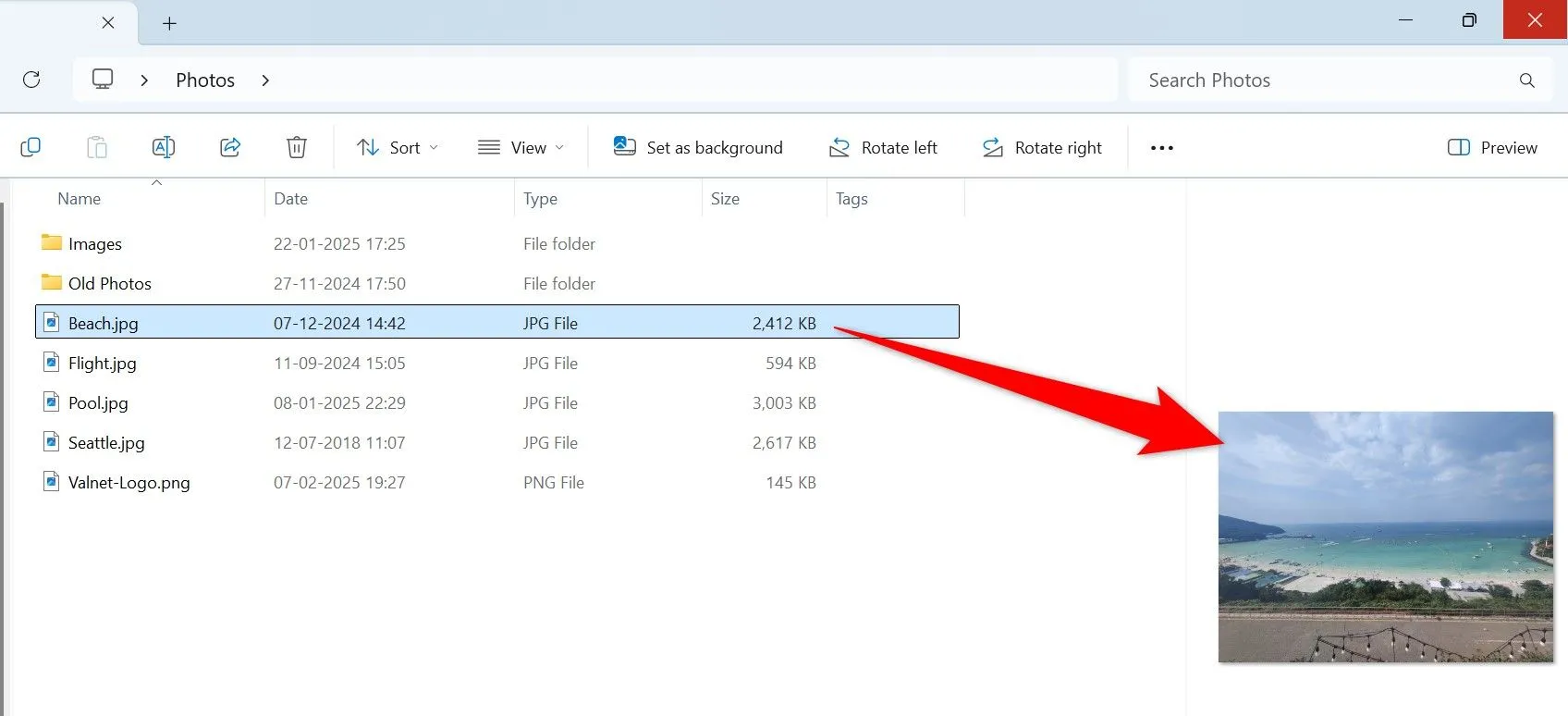Click the This PC monitor icon
The height and width of the screenshot is (716, 1568).
click(x=103, y=80)
